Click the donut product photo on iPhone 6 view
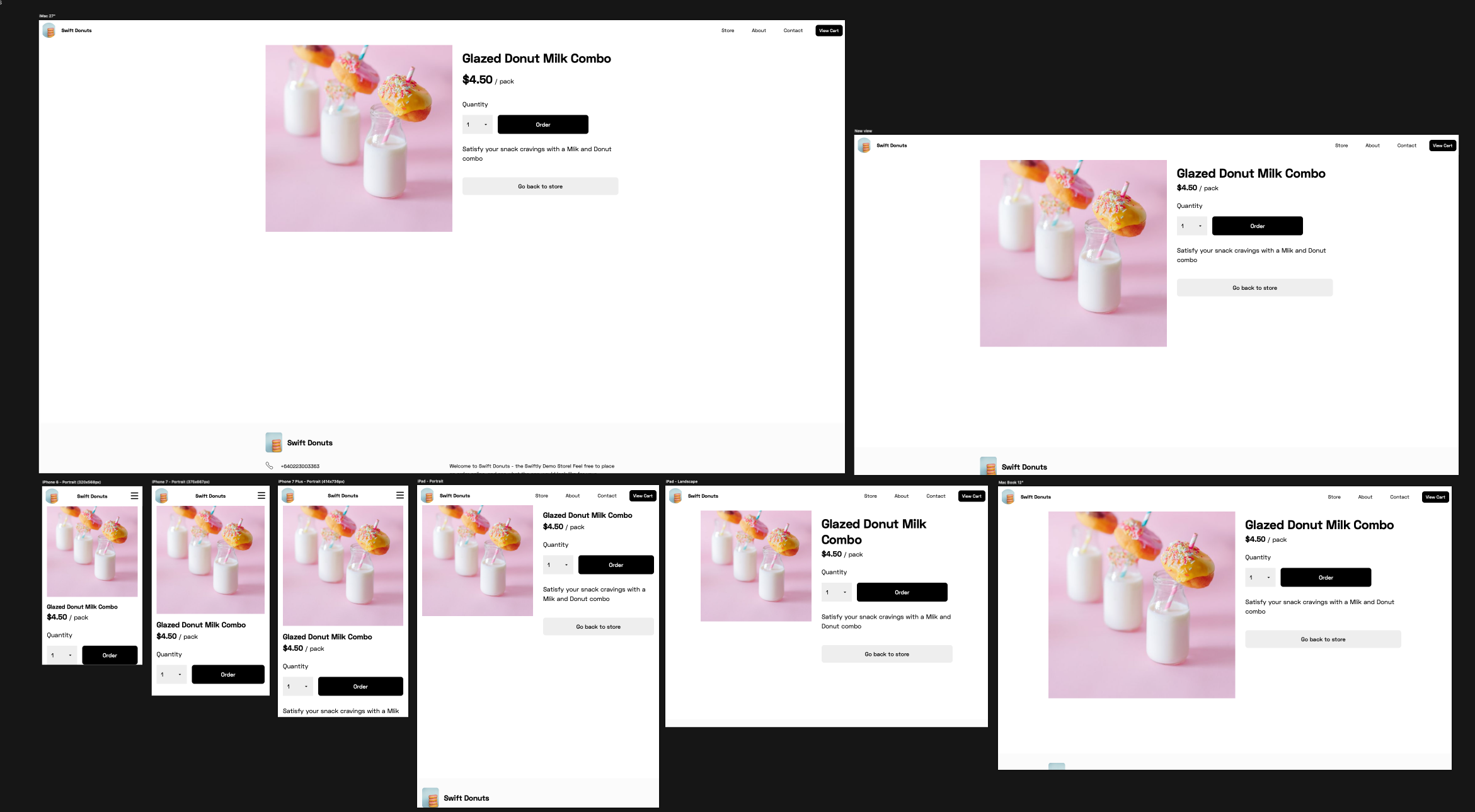This screenshot has width=1475, height=812. (x=92, y=552)
